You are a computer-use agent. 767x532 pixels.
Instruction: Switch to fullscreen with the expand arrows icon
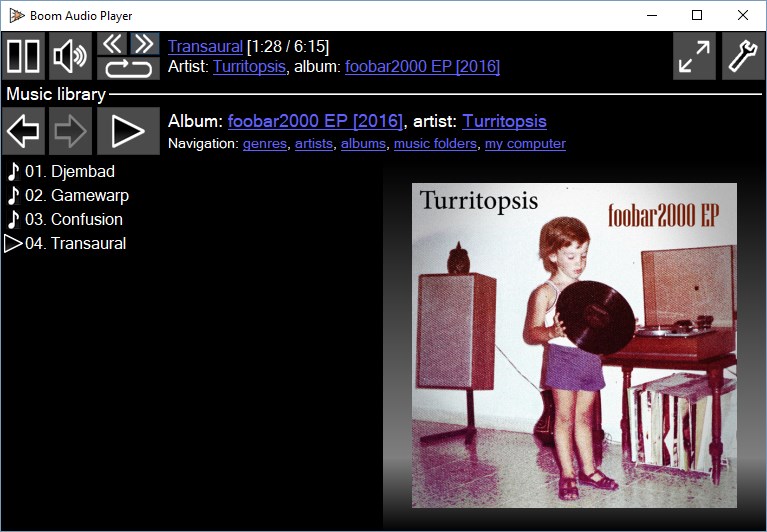(x=694, y=56)
